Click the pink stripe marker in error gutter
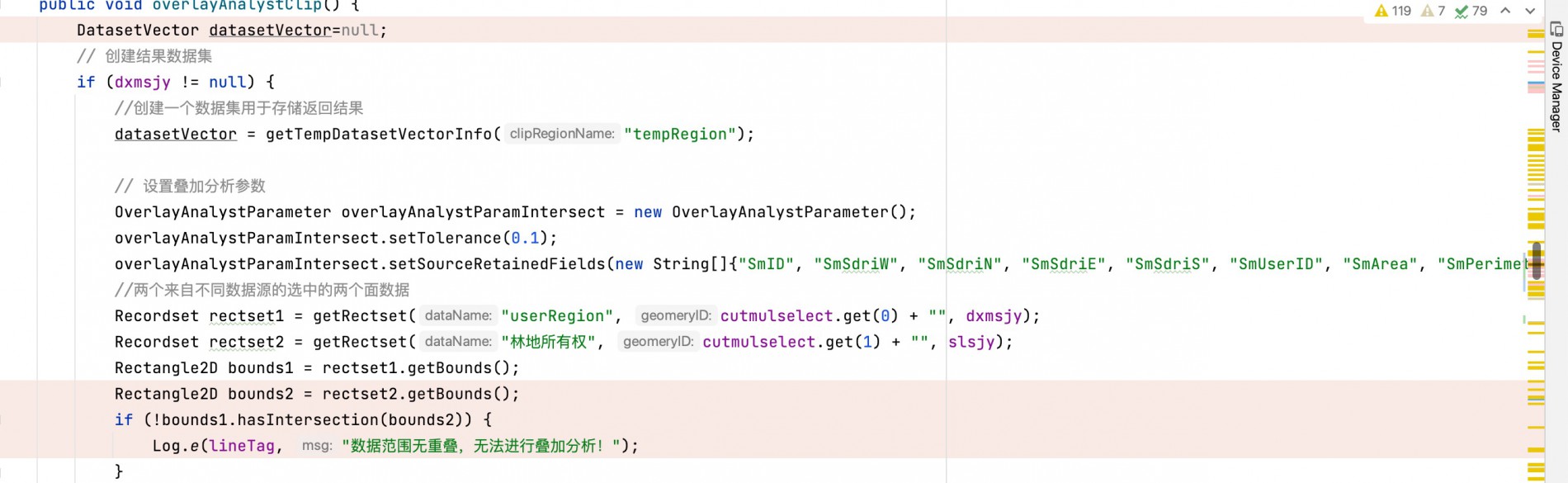The height and width of the screenshot is (483, 1568). [1536, 62]
